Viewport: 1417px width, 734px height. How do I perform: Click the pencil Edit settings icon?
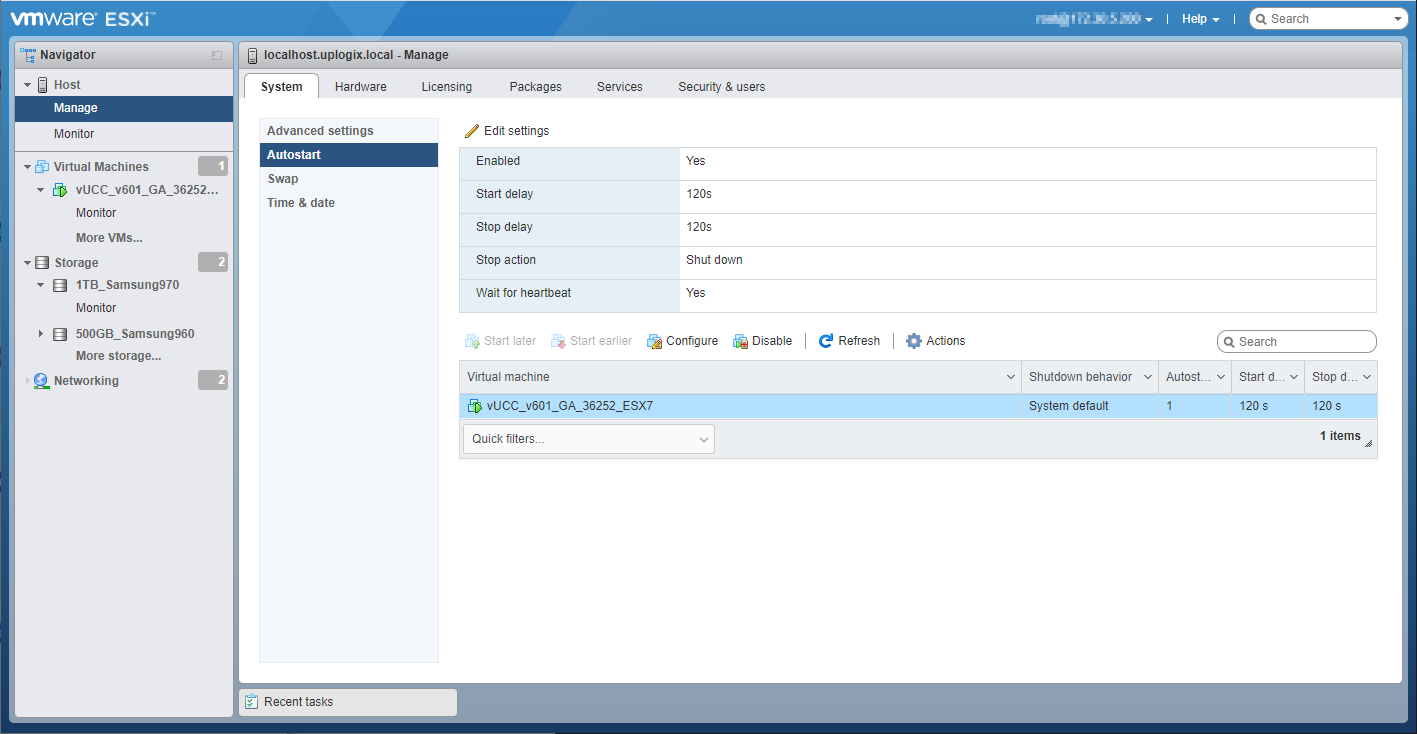[472, 131]
